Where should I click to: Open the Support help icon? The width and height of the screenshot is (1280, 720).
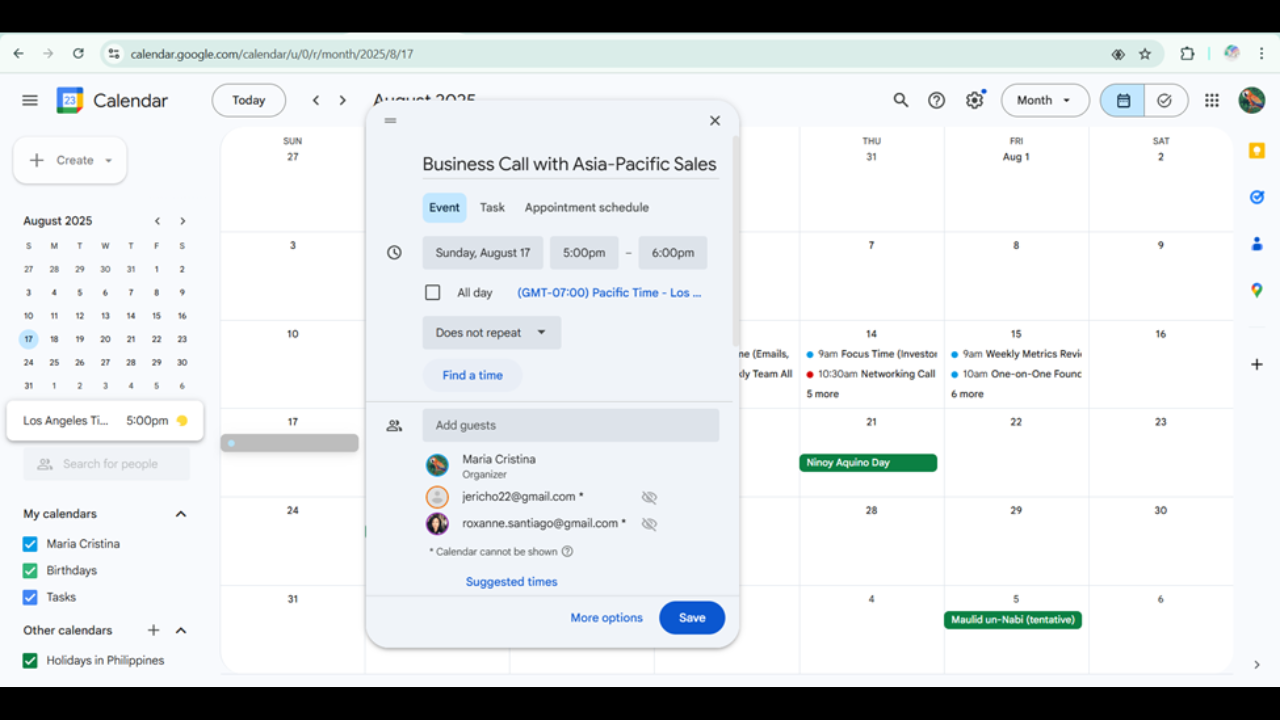[937, 100]
